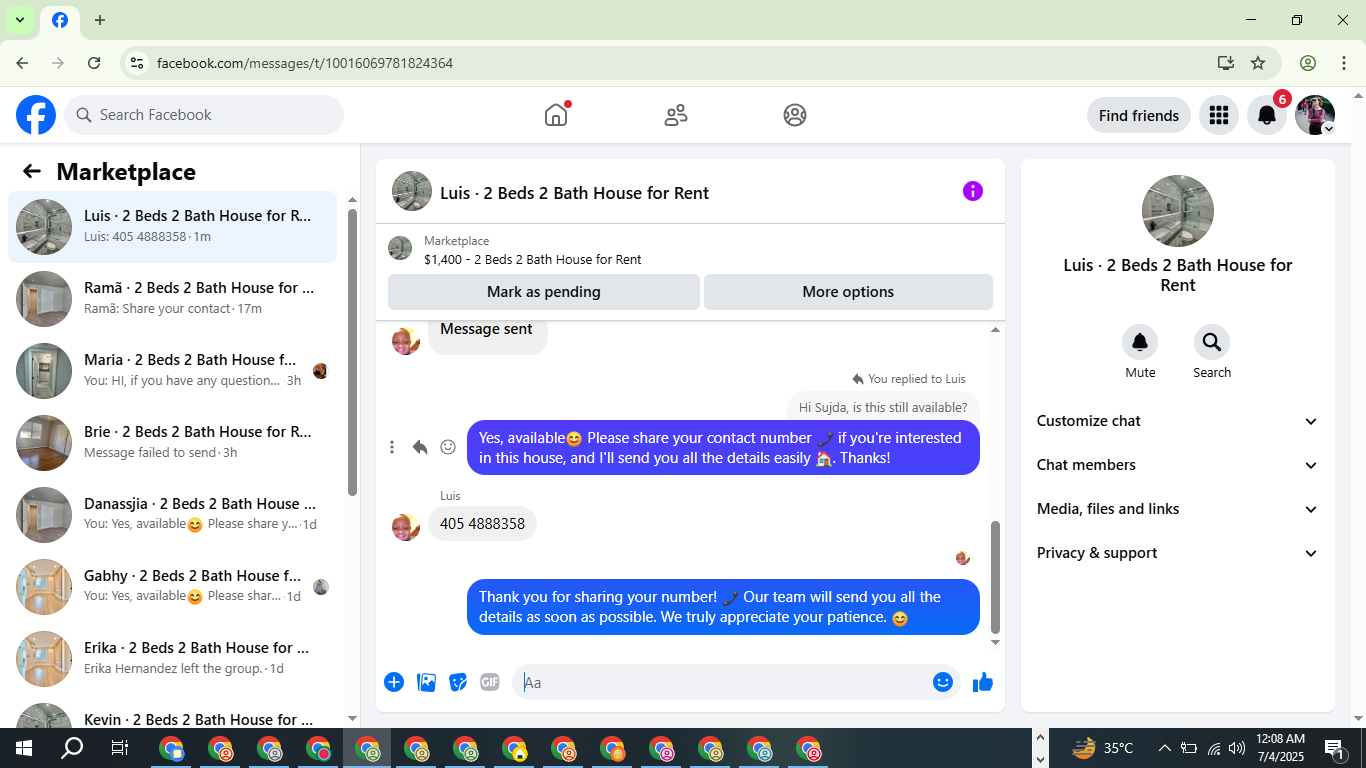
Task: Open the site information icon in address bar
Action: coord(137,63)
